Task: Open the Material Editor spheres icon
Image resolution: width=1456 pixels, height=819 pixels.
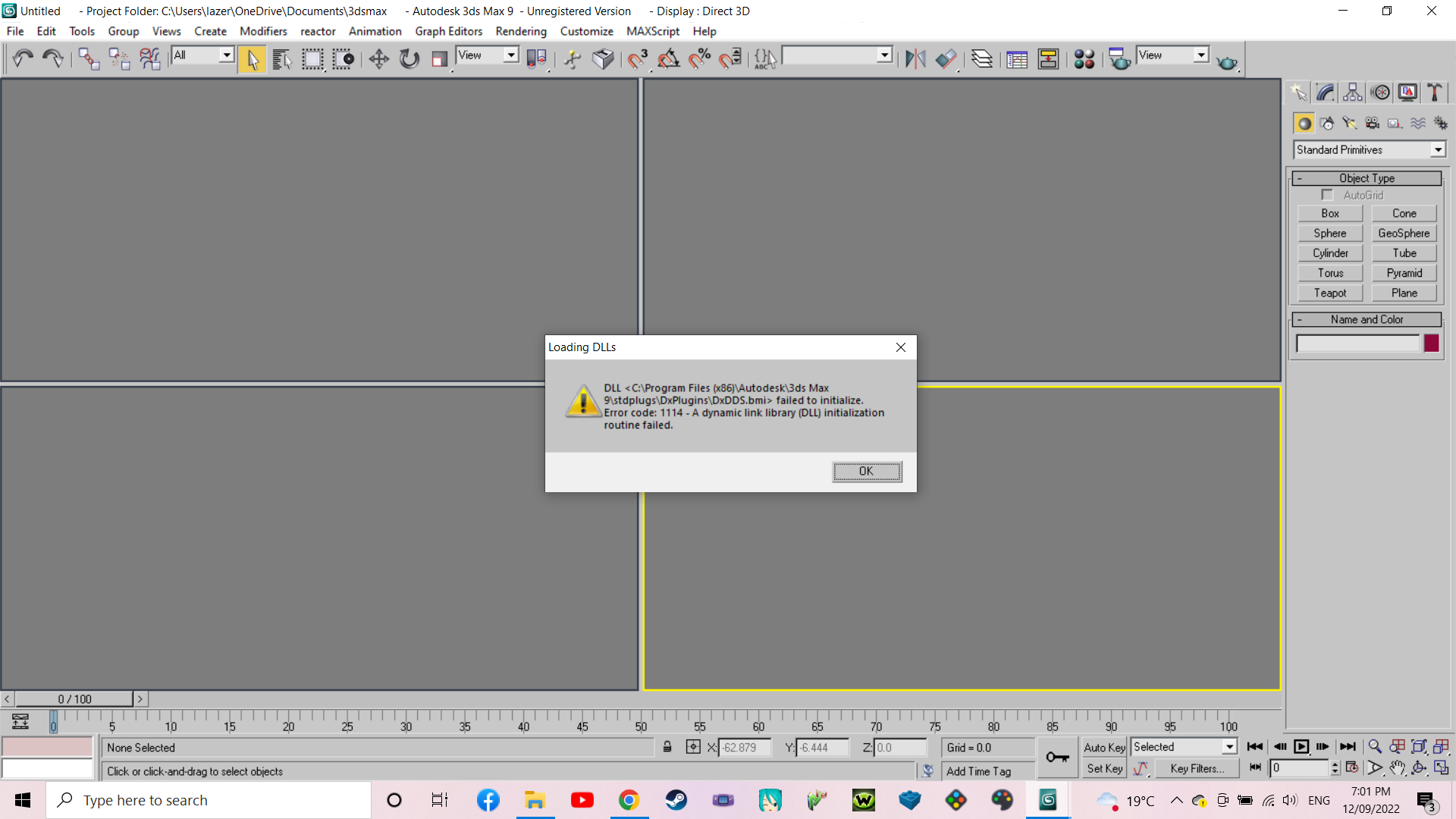Action: coord(1084,58)
